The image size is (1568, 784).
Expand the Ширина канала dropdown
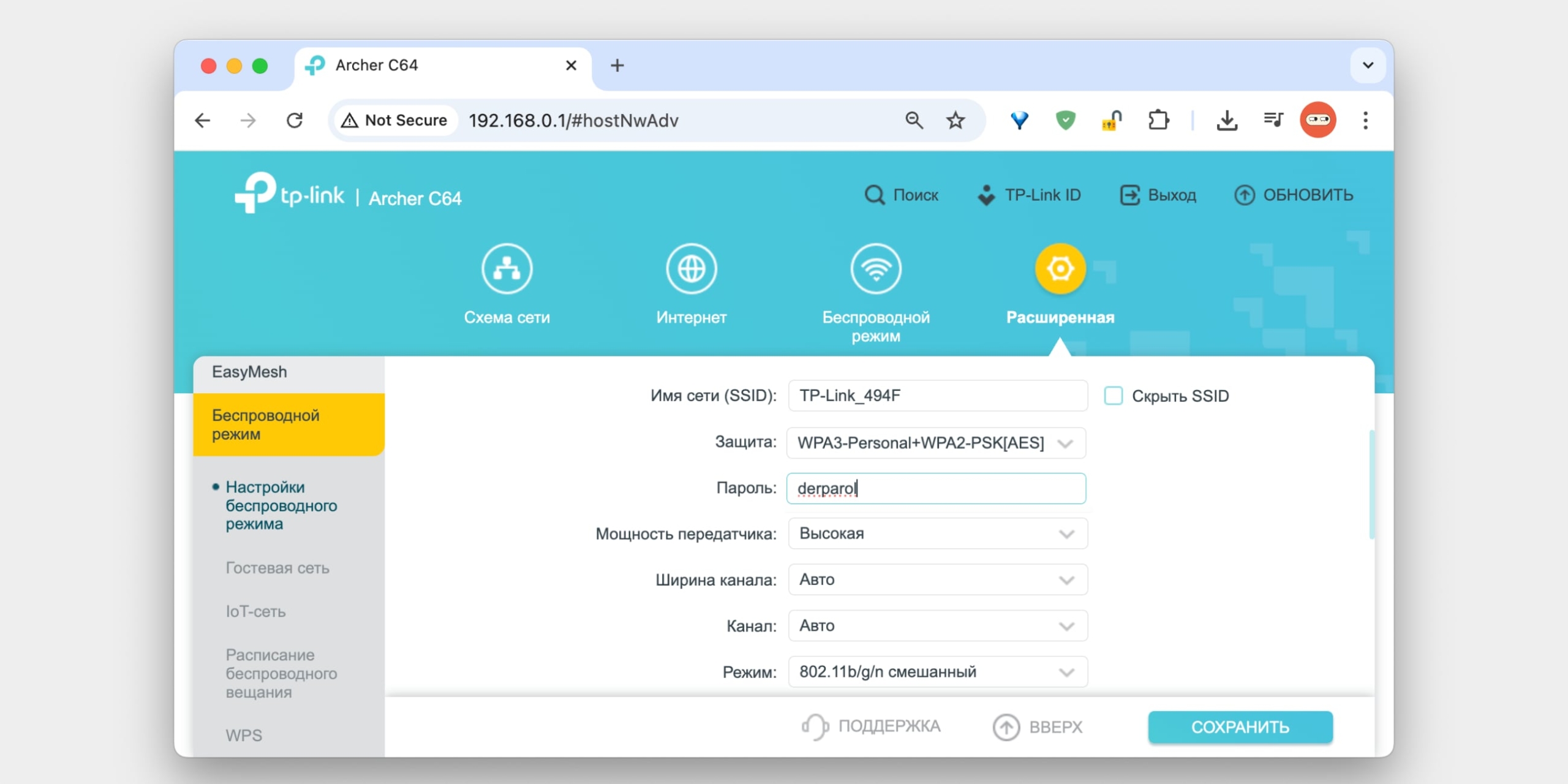point(937,579)
